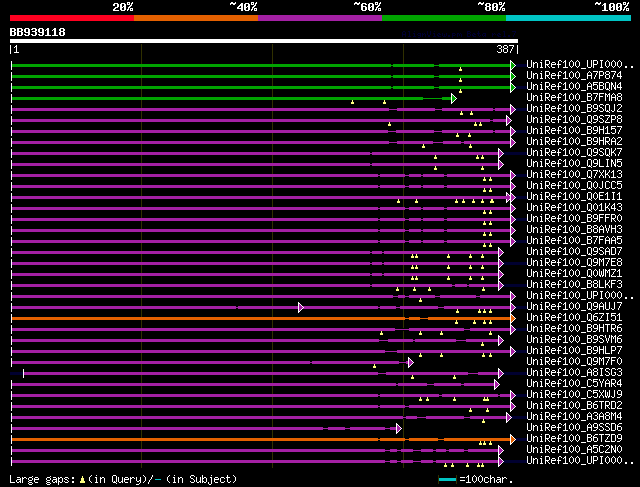Select the UniRef100_Q9SAD7 label
Screen dimensions: 640x487
point(574,251)
